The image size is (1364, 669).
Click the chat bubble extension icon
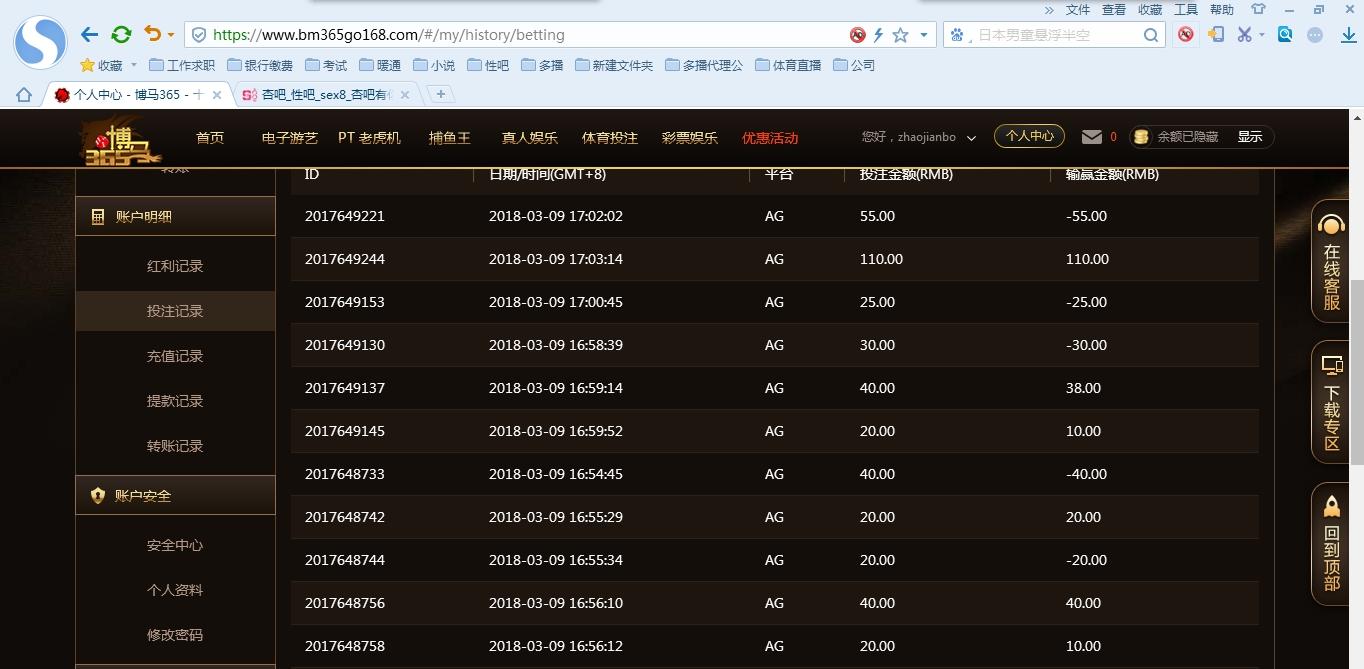tap(1316, 34)
